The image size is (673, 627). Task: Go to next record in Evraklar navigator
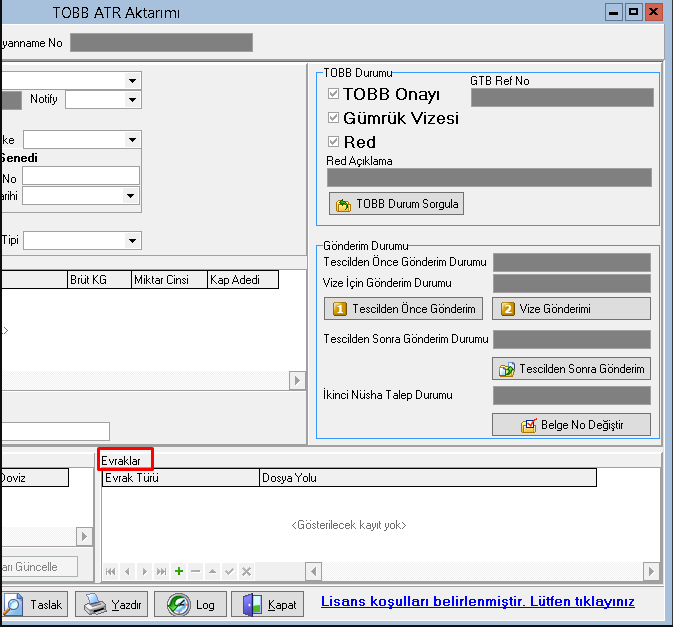point(145,572)
